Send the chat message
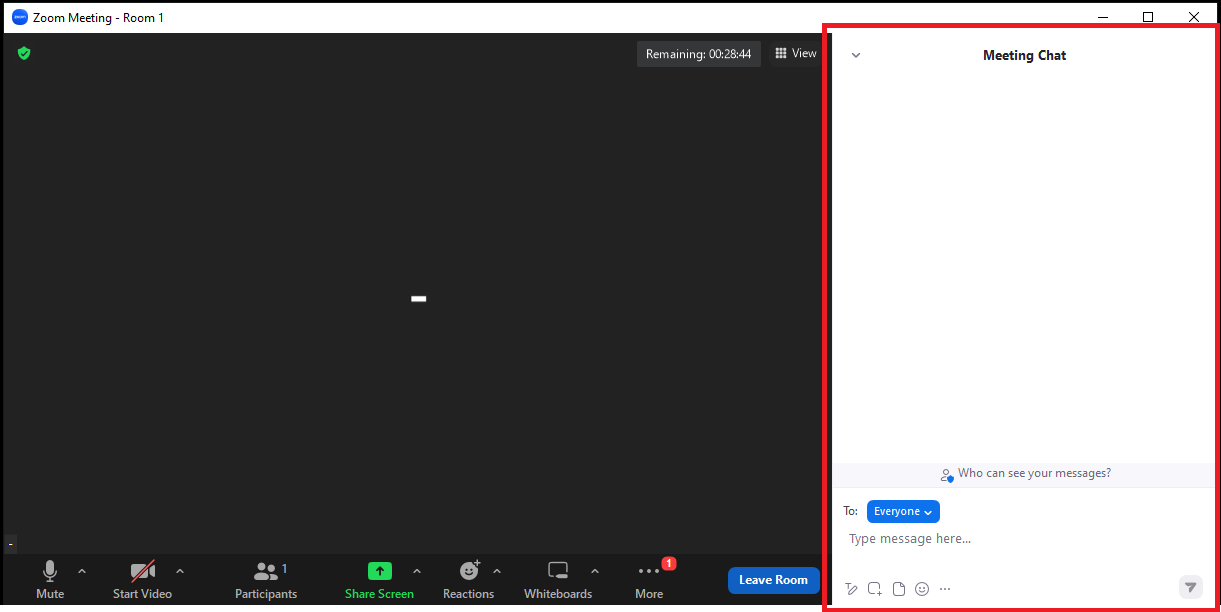1221x612 pixels. (x=1190, y=587)
